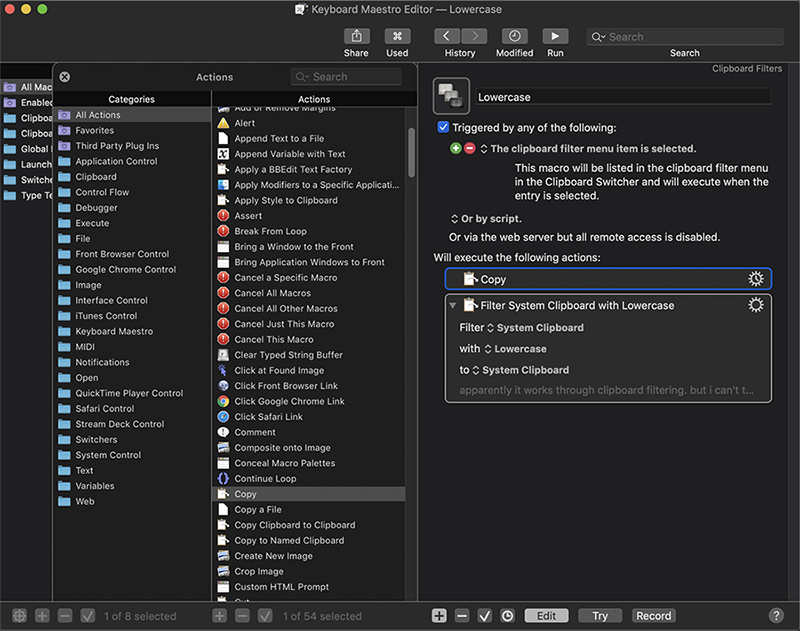Add a new macro in the macros list

point(220,616)
